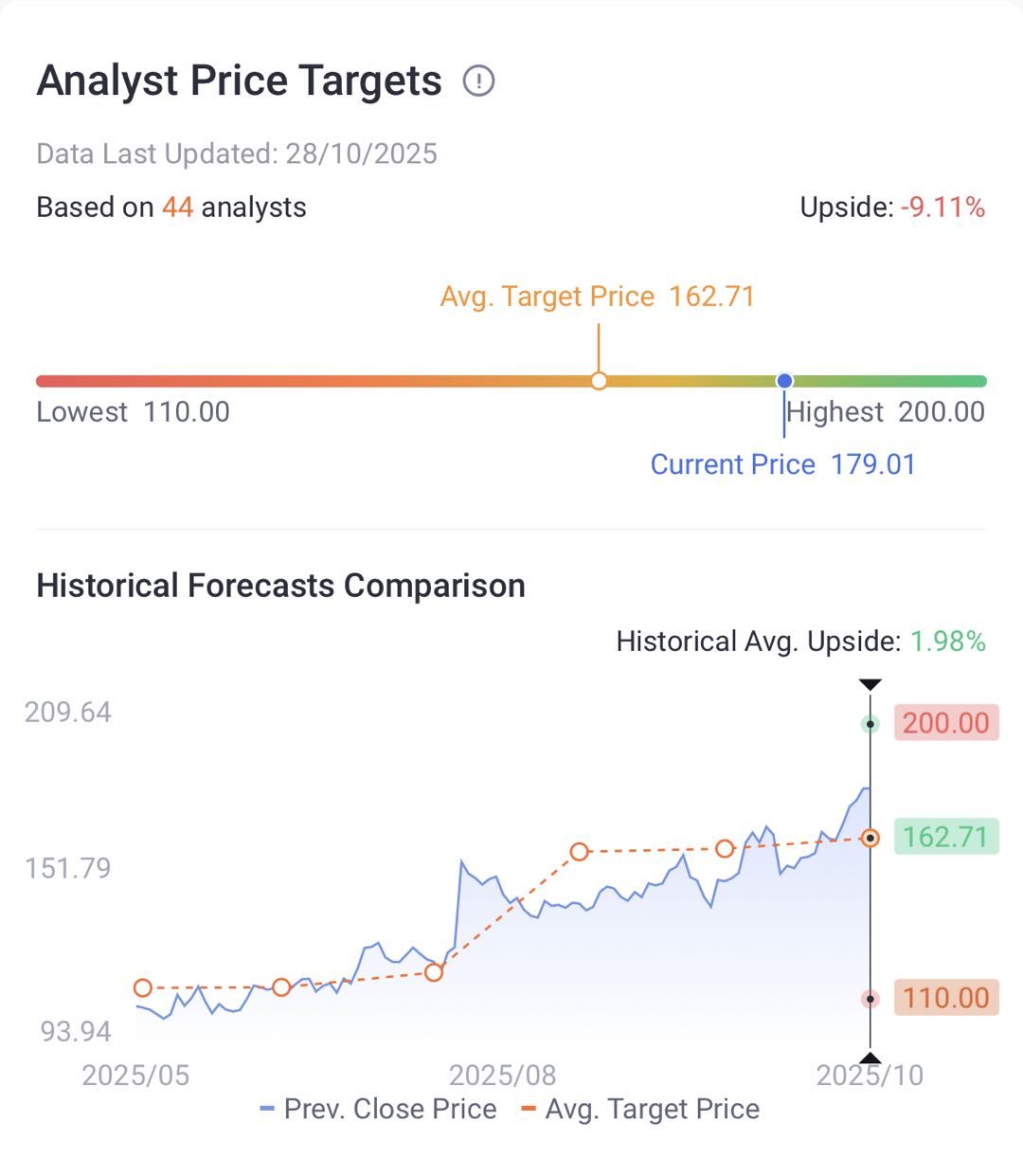Click the white Avg. Target Price marker on gradient bar
Screen dimensions: 1023x1176
599,381
